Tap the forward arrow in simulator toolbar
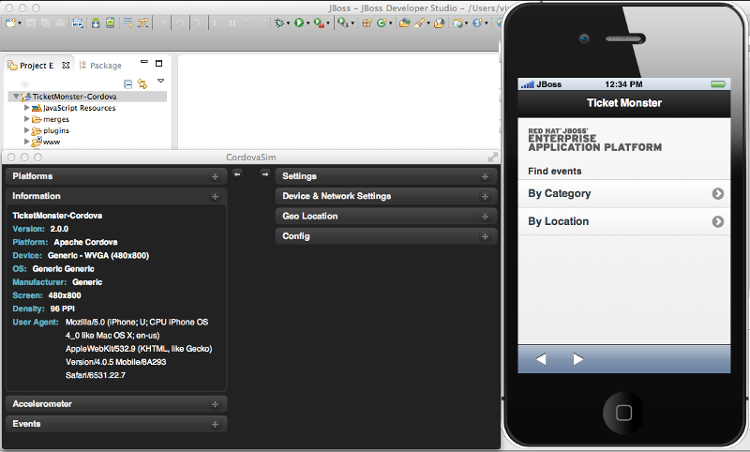Screen dimensions: 750x452 (578, 359)
